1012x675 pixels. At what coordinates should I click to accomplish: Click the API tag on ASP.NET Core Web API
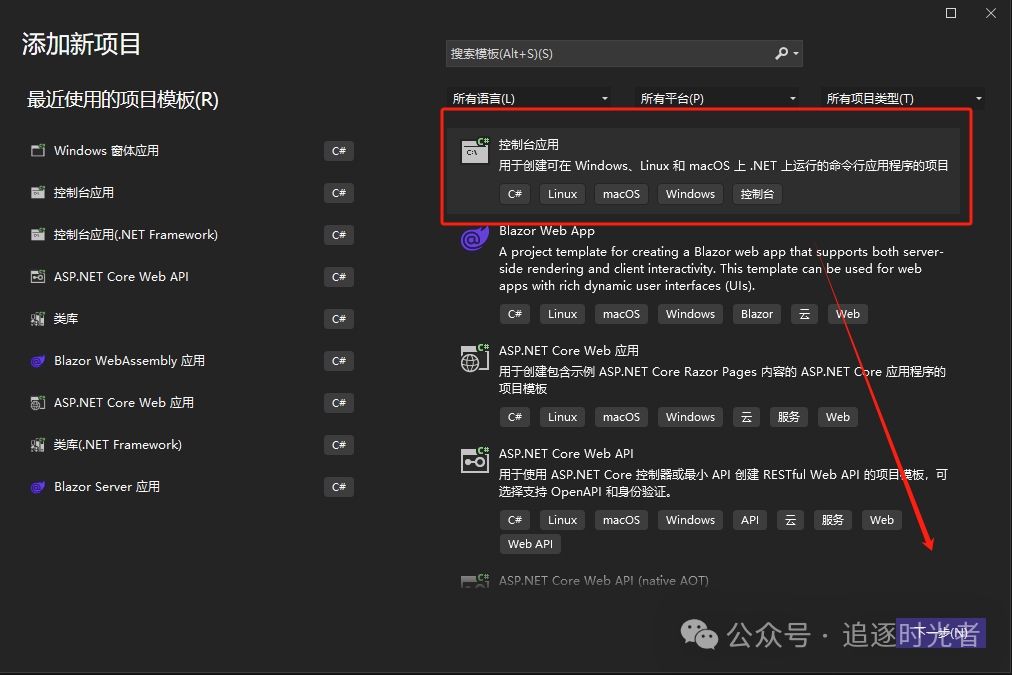tap(750, 520)
